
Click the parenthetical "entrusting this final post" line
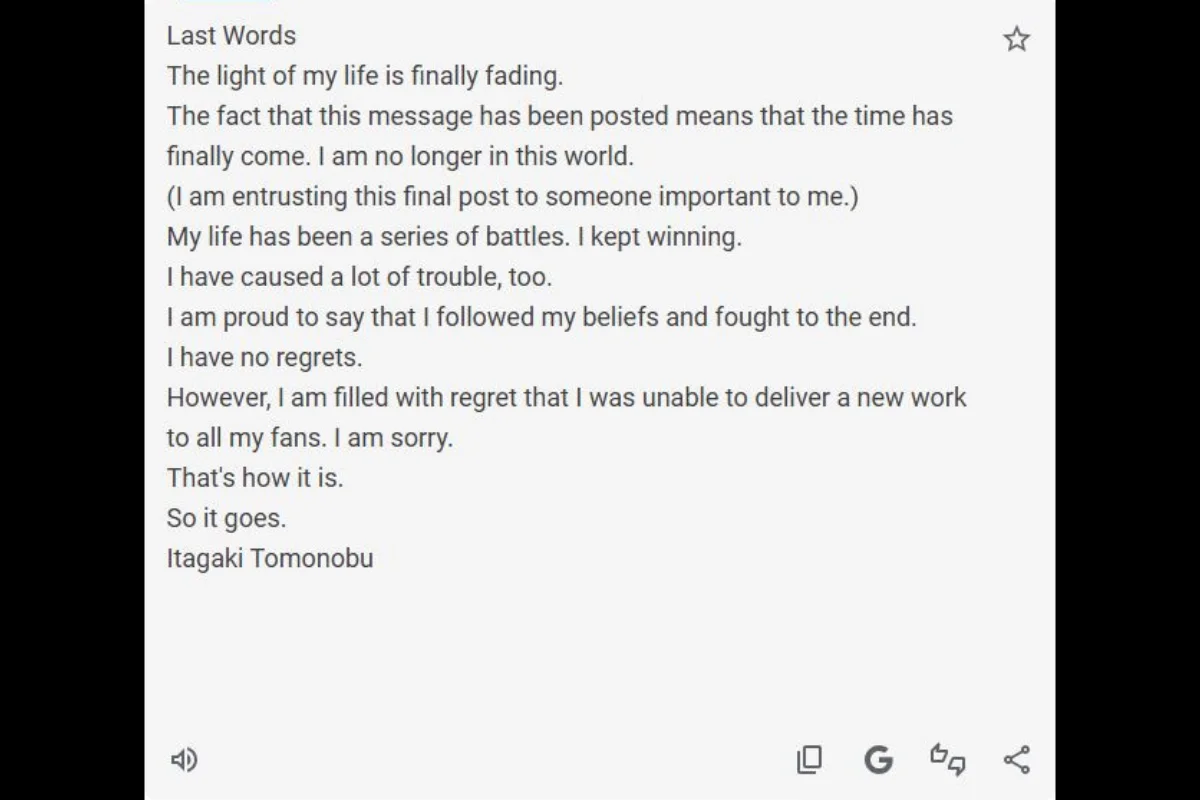coord(512,196)
